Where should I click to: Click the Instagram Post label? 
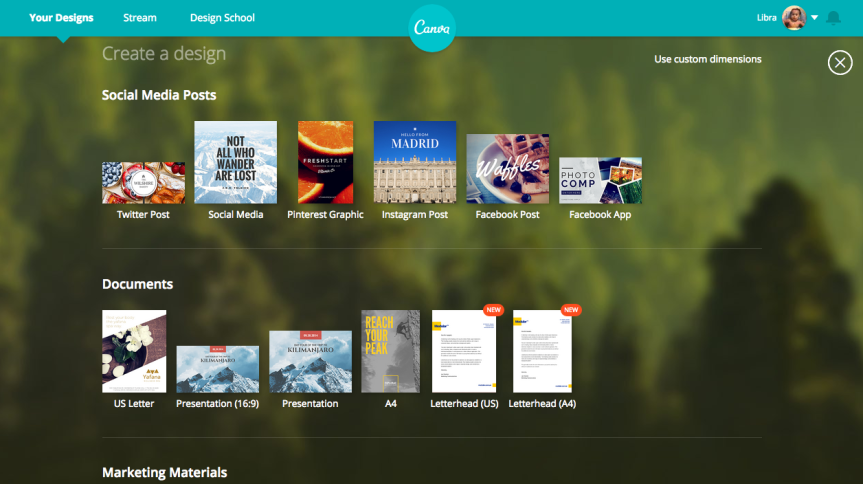coord(415,215)
